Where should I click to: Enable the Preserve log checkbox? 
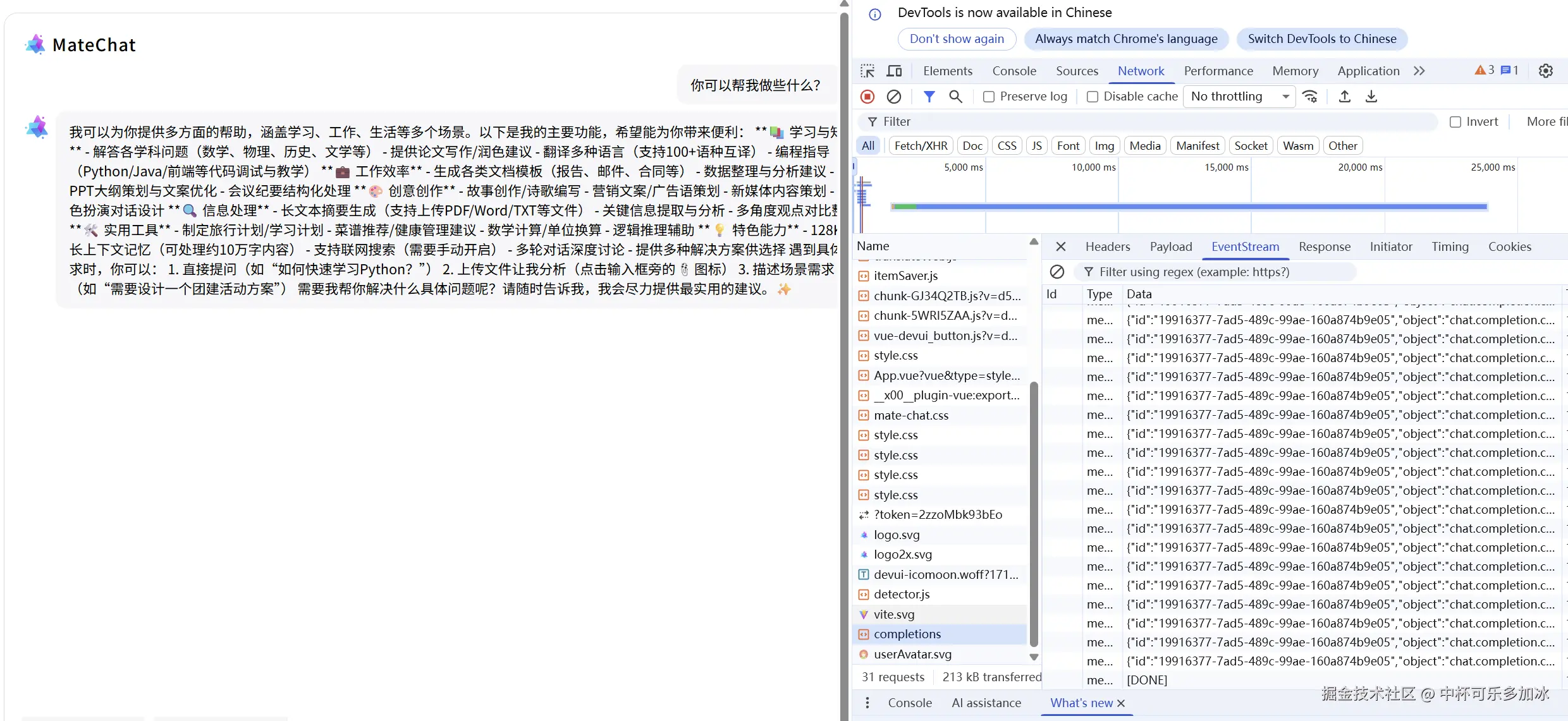pyautogui.click(x=989, y=97)
